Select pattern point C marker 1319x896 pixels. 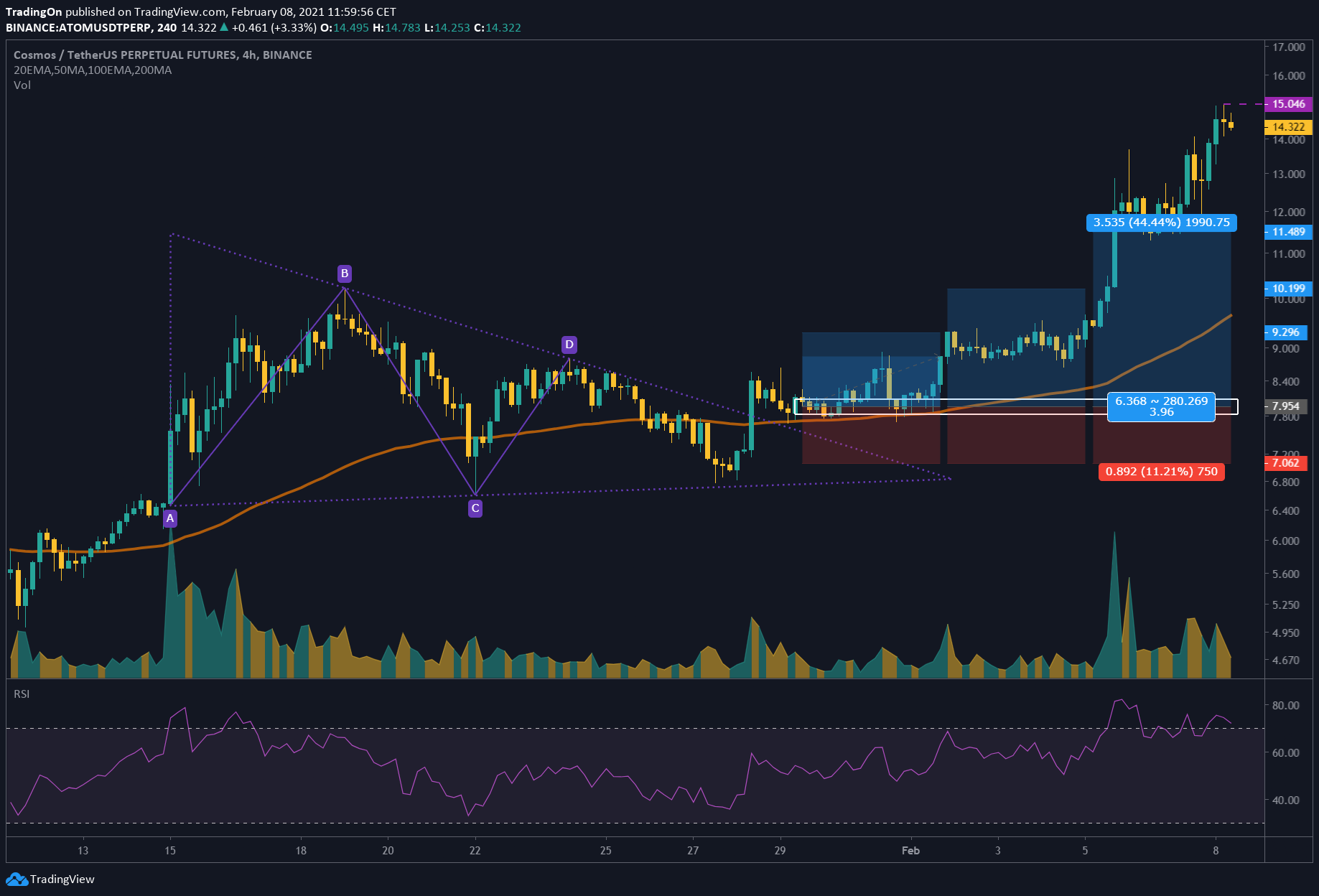[x=475, y=508]
